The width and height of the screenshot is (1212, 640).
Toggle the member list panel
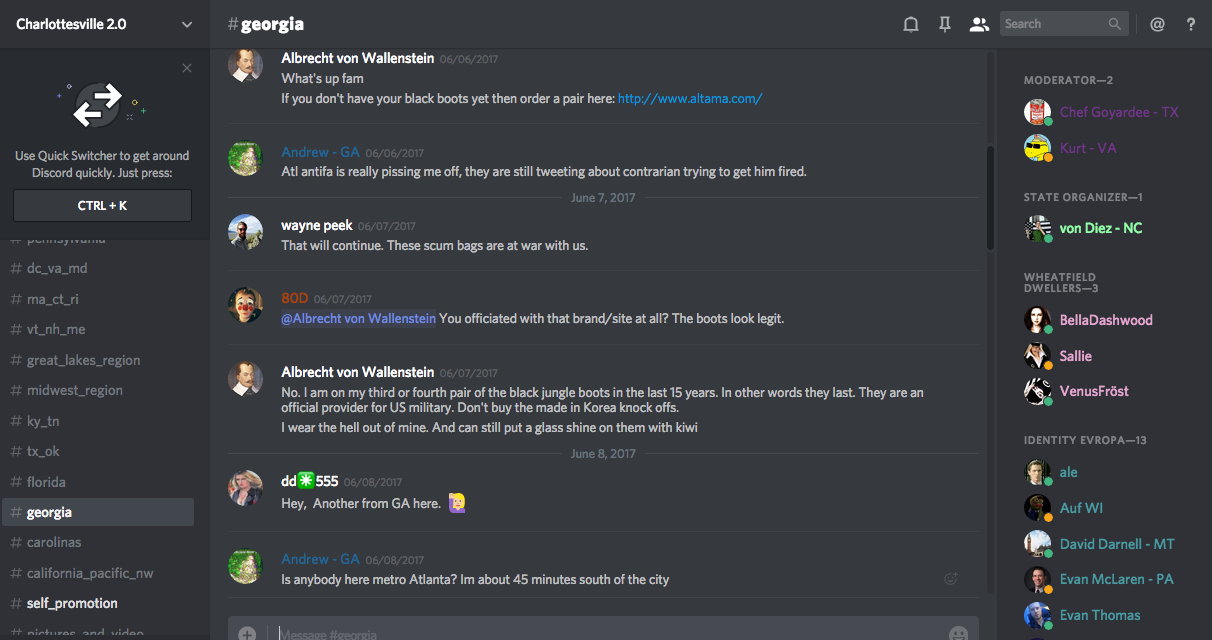(979, 24)
